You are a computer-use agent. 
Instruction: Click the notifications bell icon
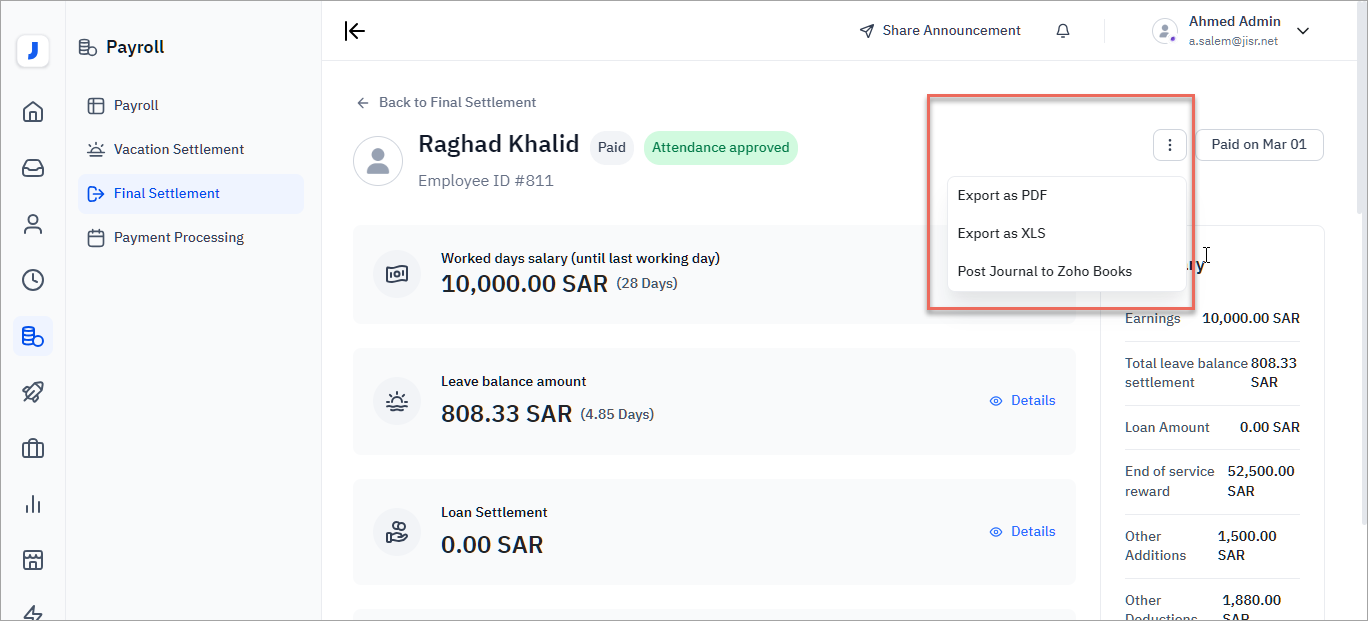[1063, 31]
